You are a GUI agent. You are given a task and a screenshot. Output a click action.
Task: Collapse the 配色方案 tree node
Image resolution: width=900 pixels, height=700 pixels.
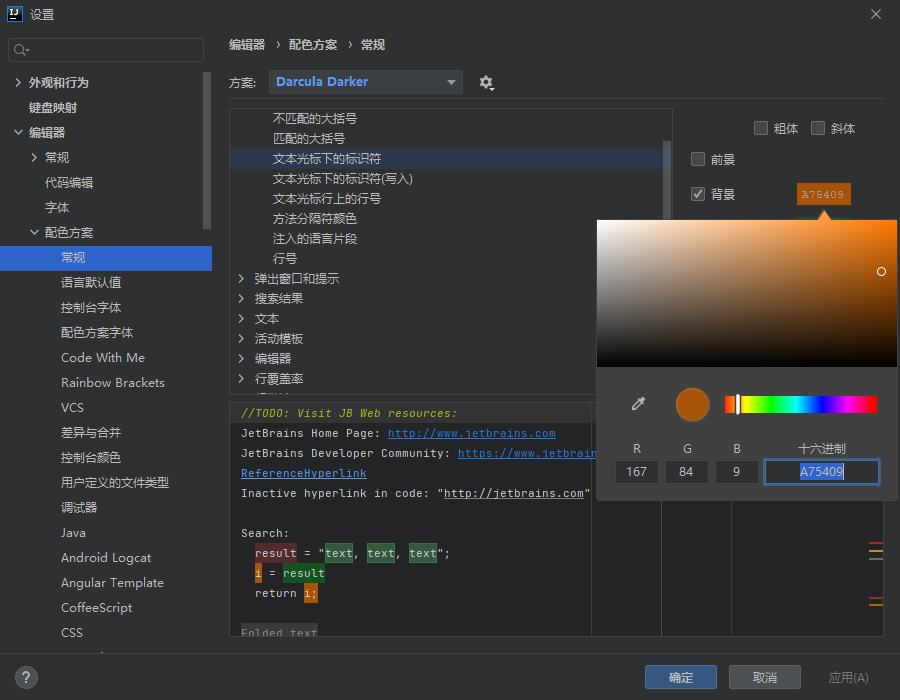pyautogui.click(x=34, y=232)
